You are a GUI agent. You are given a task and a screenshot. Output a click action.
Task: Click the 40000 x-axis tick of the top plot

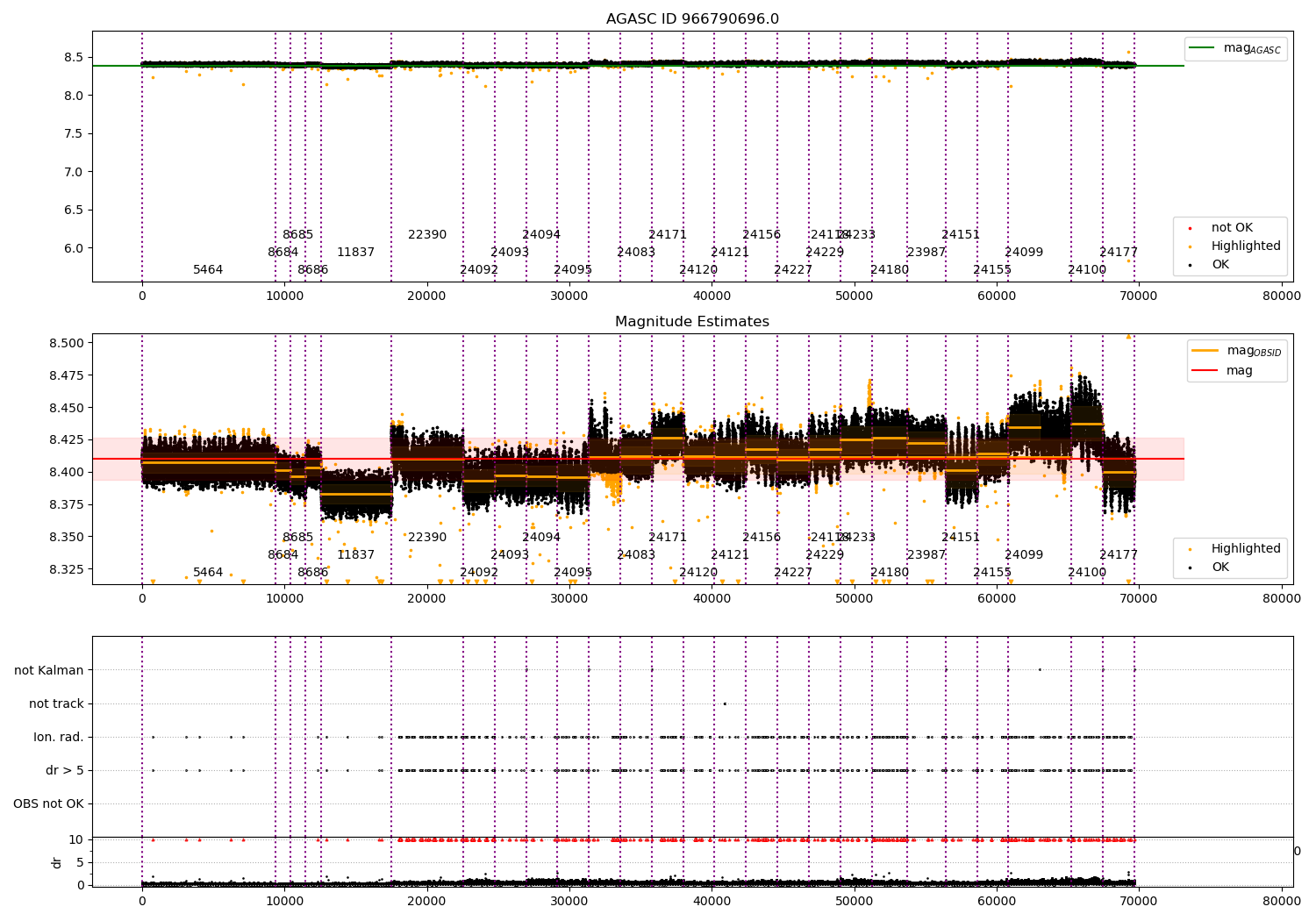click(x=712, y=296)
